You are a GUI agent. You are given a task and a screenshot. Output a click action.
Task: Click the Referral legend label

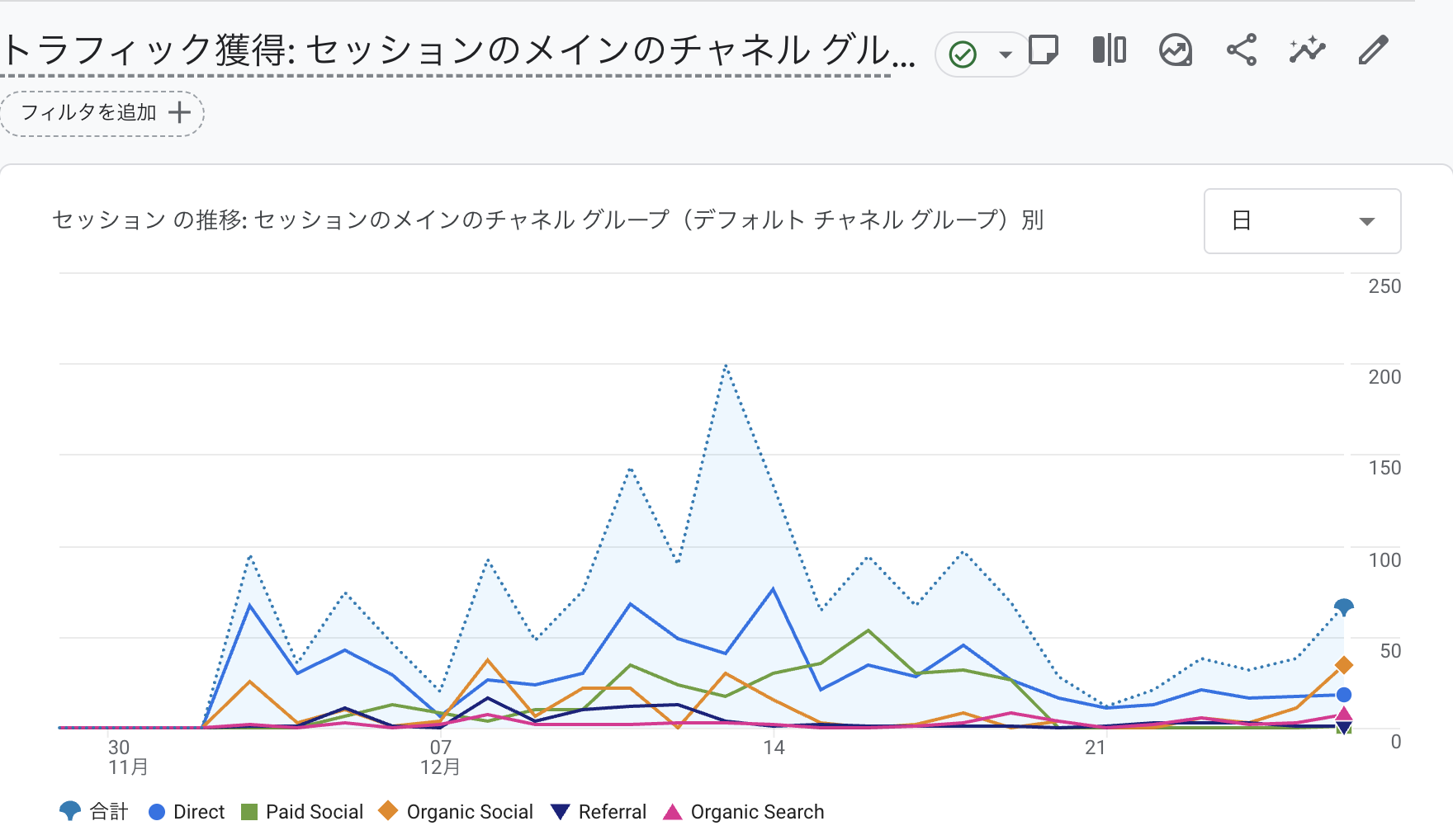point(611,811)
